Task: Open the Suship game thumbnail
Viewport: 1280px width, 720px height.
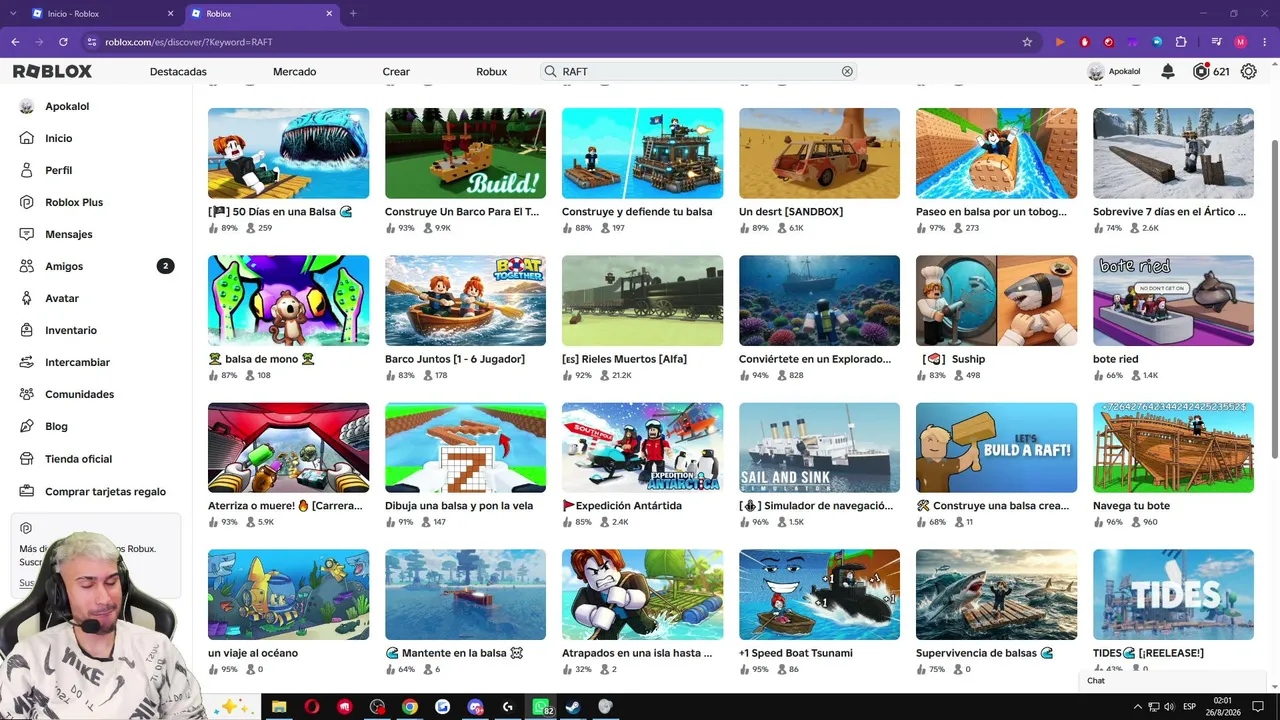Action: [996, 300]
